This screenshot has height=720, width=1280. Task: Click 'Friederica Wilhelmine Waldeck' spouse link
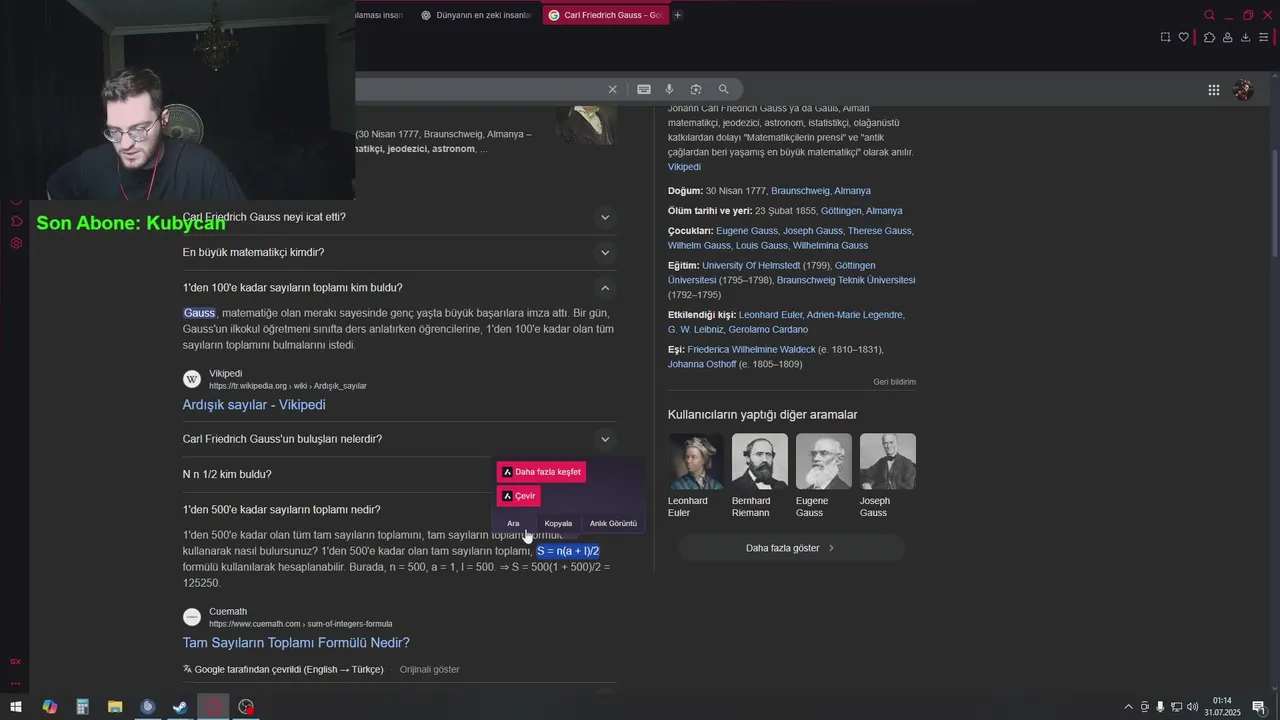coord(752,350)
